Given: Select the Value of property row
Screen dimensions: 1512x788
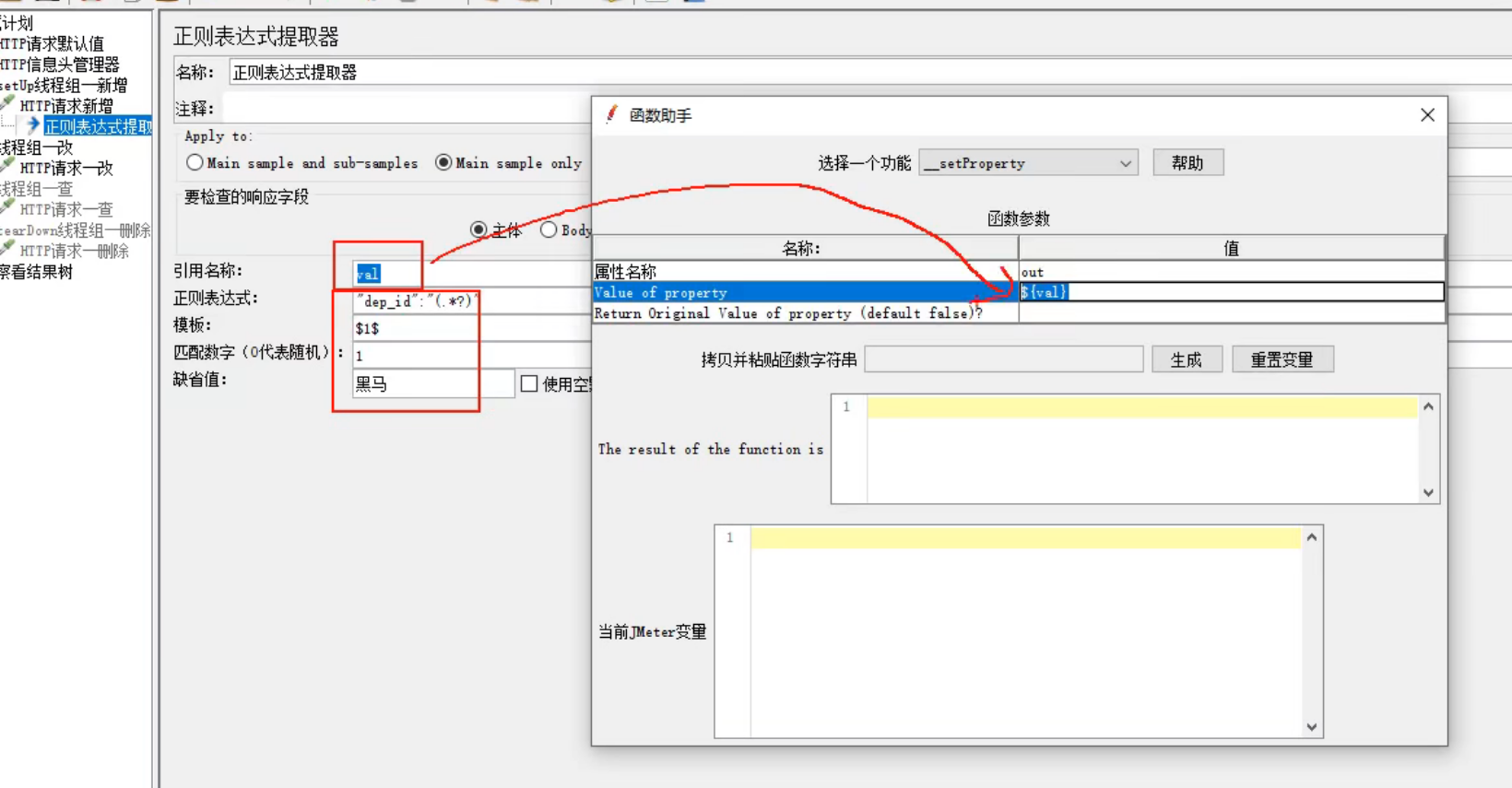Looking at the screenshot, I should point(805,292).
